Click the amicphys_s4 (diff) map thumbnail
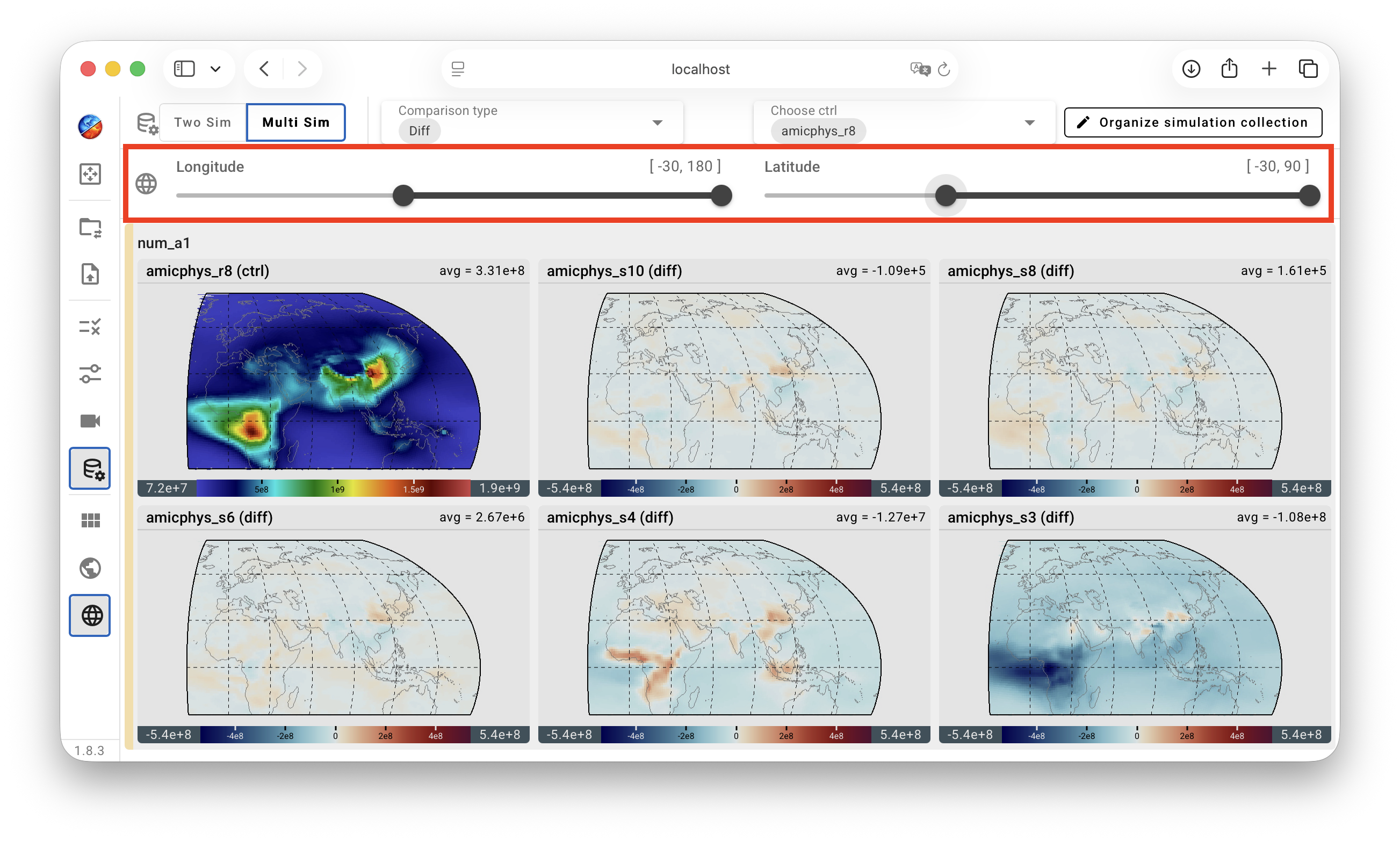1400x841 pixels. point(734,627)
